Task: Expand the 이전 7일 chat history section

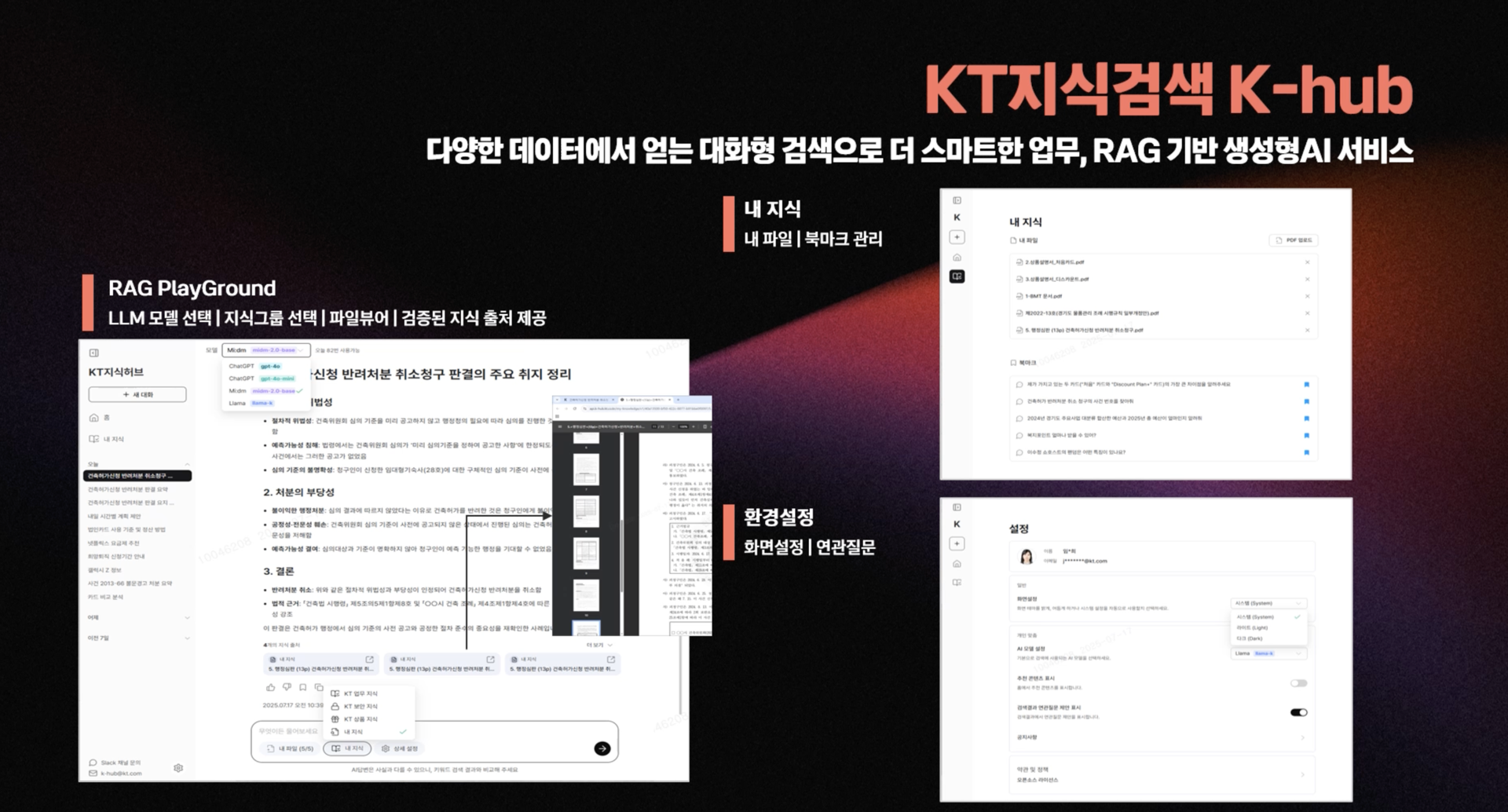Action: coord(187,638)
